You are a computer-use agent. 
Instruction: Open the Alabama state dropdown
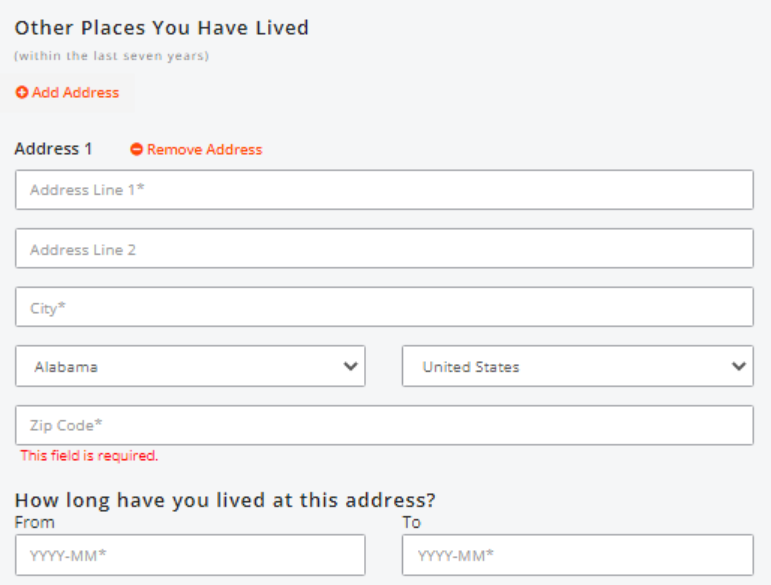[x=190, y=366]
